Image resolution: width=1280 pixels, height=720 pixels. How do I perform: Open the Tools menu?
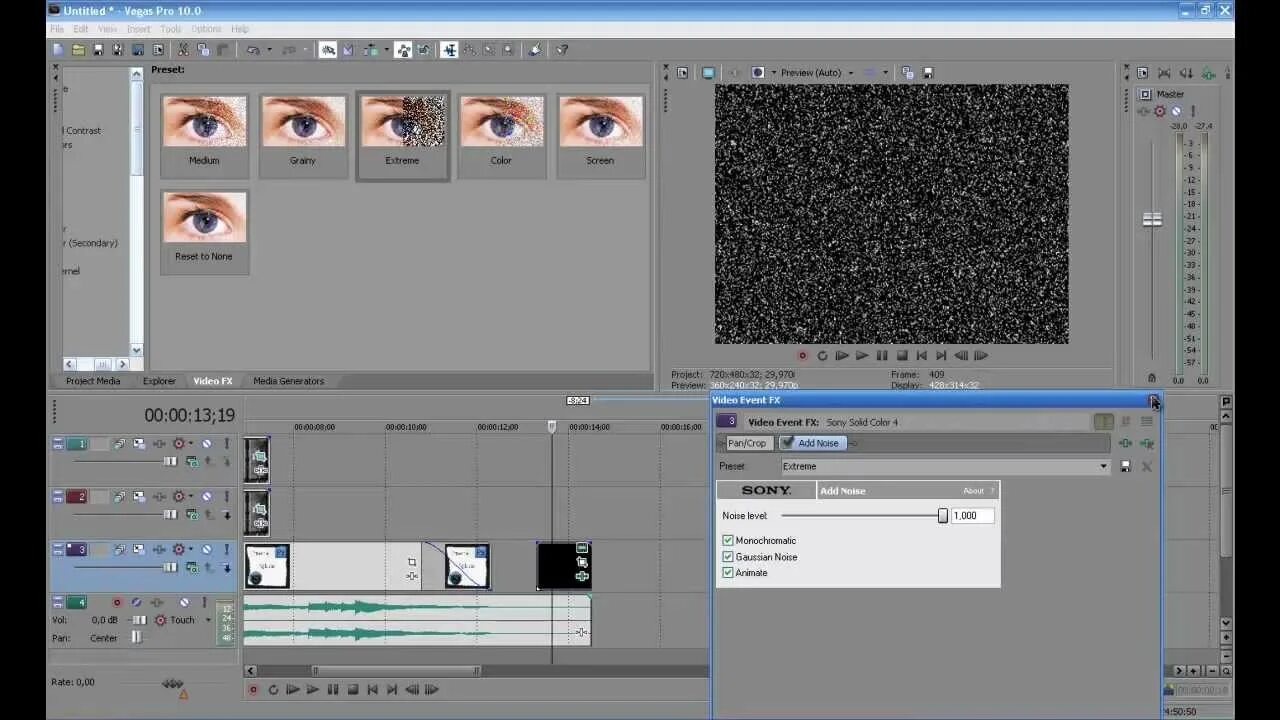[x=171, y=29]
